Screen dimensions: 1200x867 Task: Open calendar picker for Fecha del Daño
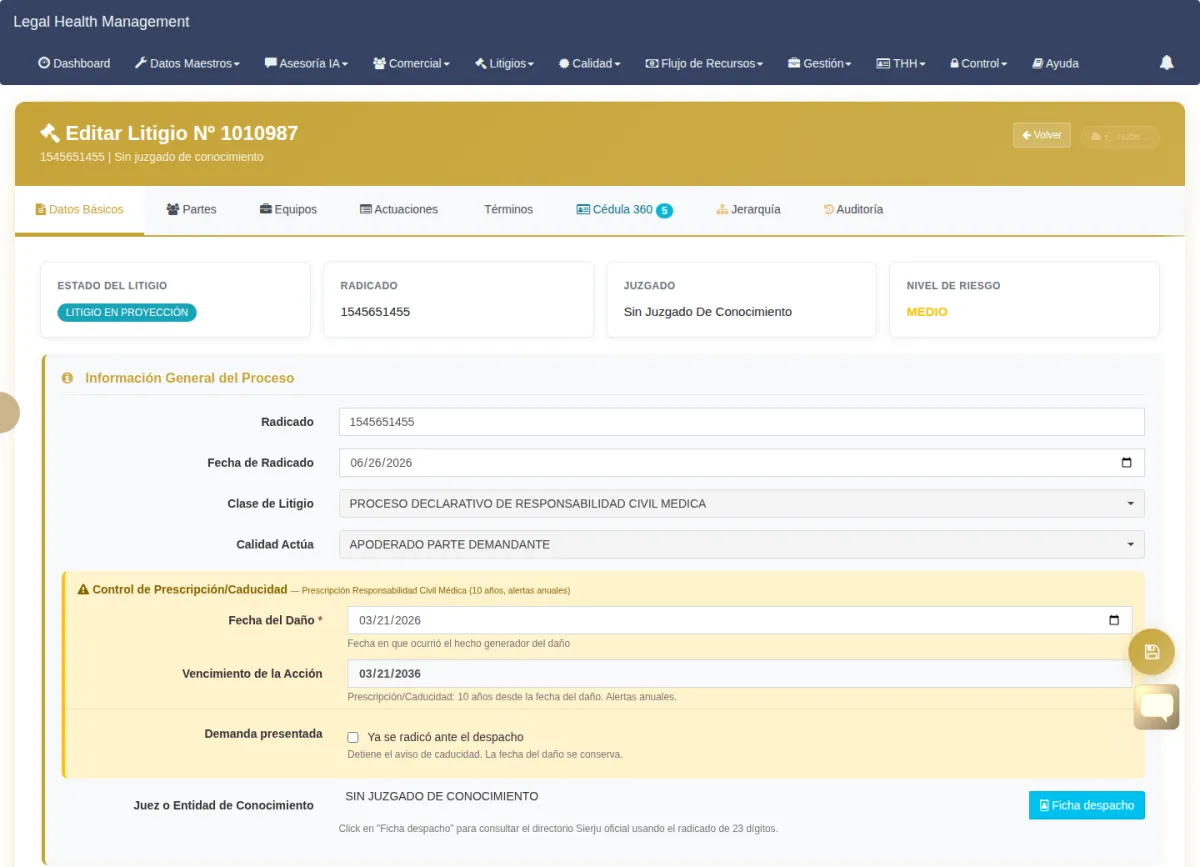pyautogui.click(x=1115, y=620)
